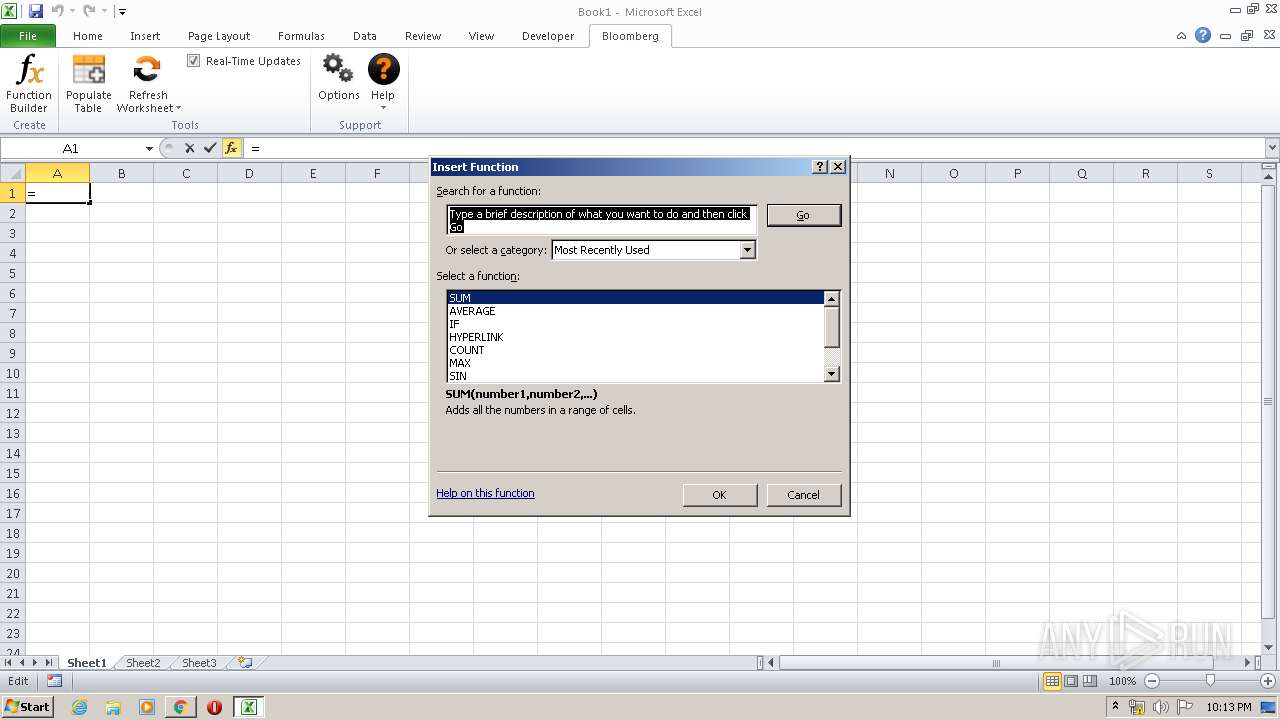Expand the formula bar
The height and width of the screenshot is (720, 1280).
point(1272,148)
